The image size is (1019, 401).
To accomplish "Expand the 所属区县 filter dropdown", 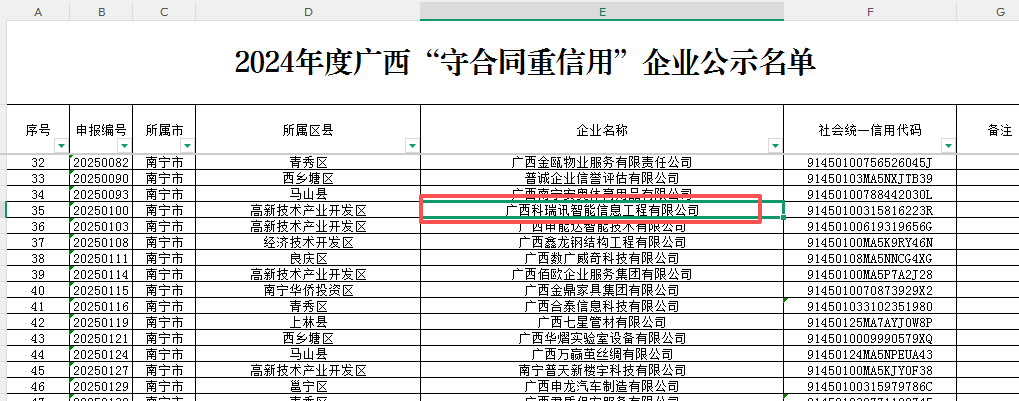I will point(412,146).
